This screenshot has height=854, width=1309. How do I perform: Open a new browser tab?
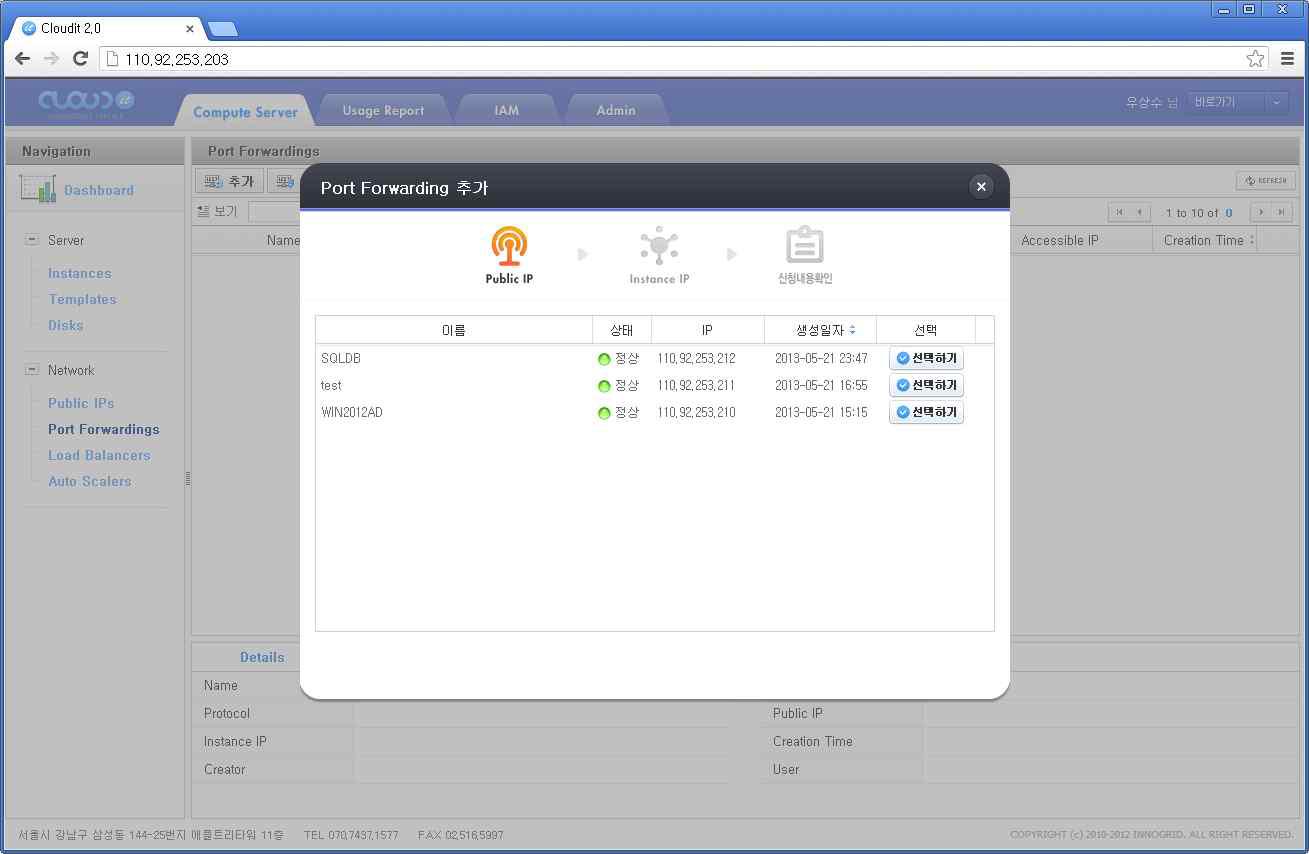[x=222, y=29]
